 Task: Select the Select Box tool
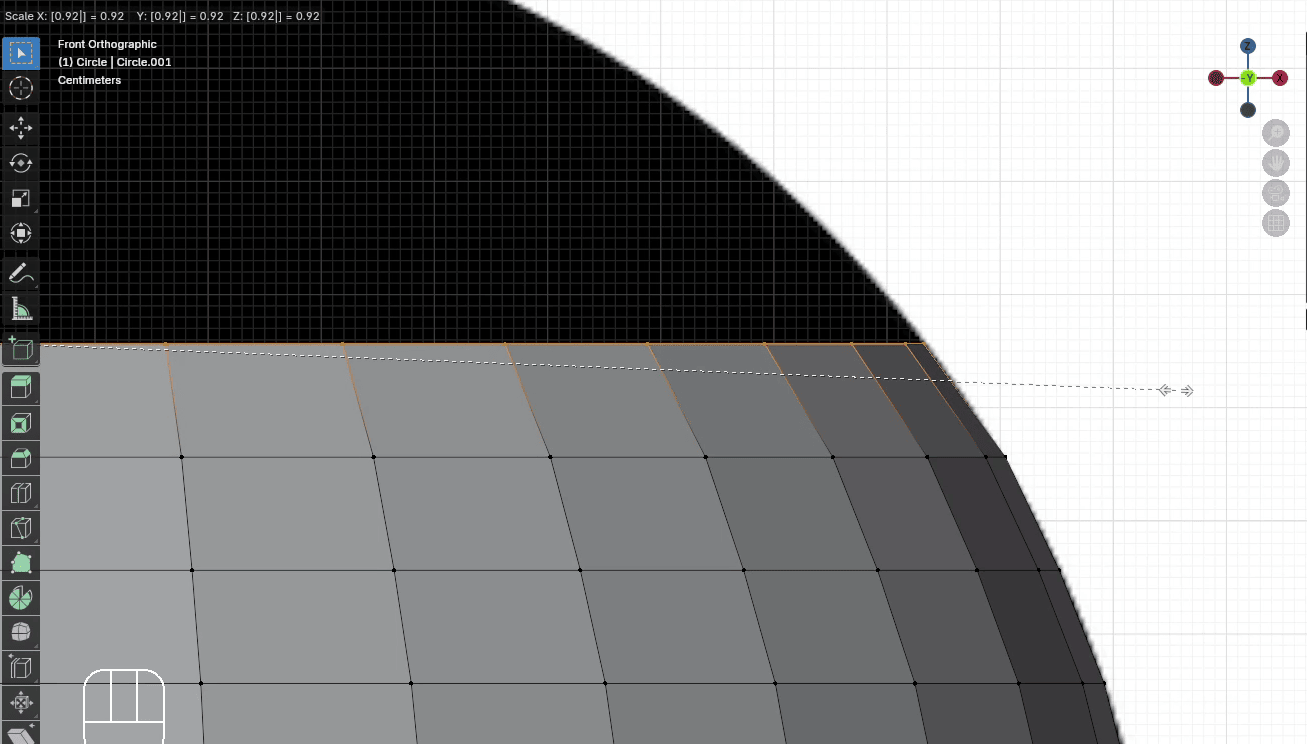point(21,53)
